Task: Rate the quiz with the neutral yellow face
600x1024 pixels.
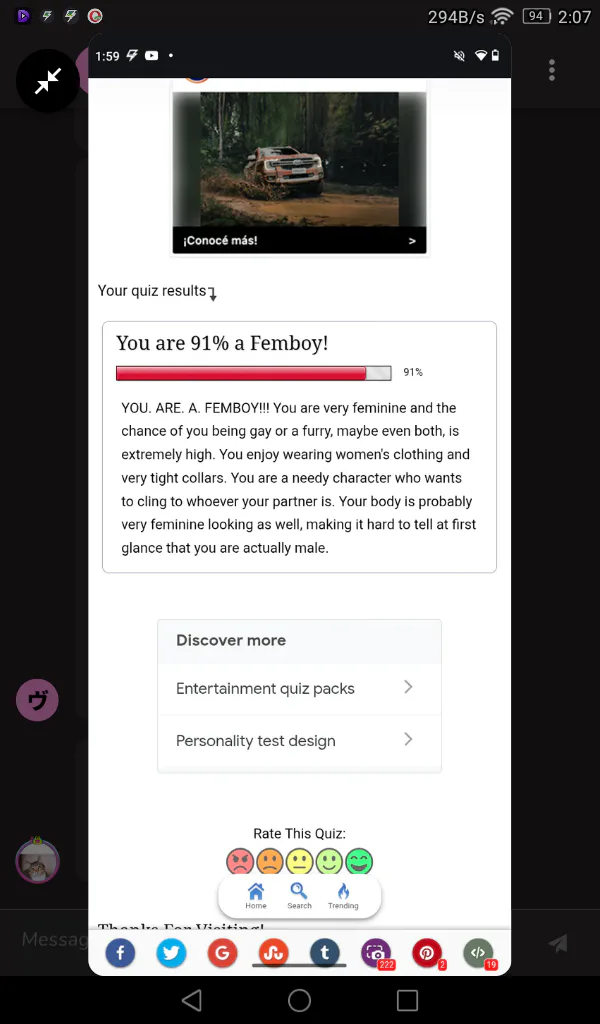Action: pyautogui.click(x=300, y=861)
